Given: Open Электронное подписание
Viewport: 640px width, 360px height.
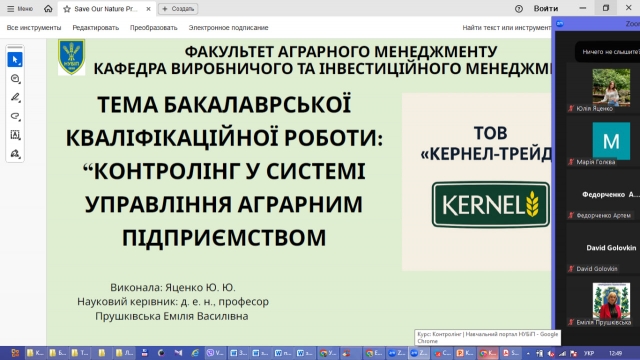Looking at the screenshot, I should click(x=228, y=28).
